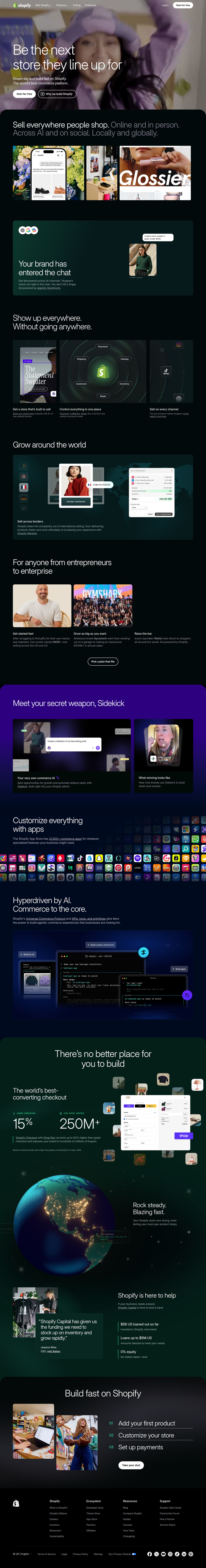Click the purple shop pay badge on the checkout mockup
Image resolution: width=206 pixels, height=1568 pixels.
[183, 1135]
